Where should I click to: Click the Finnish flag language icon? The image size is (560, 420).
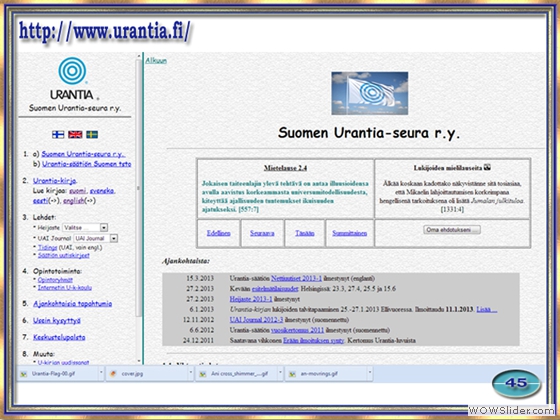point(58,134)
